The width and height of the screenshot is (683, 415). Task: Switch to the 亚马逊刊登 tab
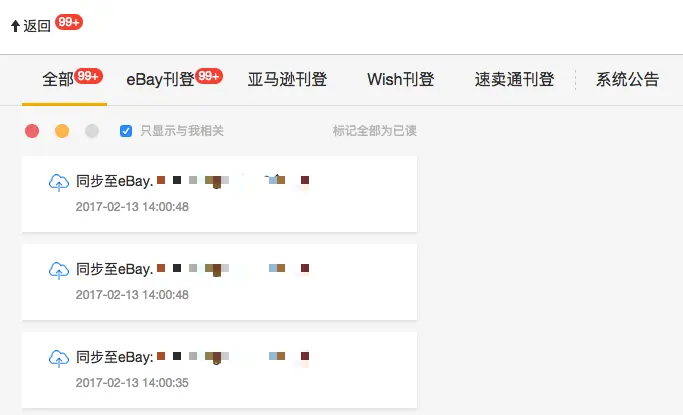click(287, 80)
